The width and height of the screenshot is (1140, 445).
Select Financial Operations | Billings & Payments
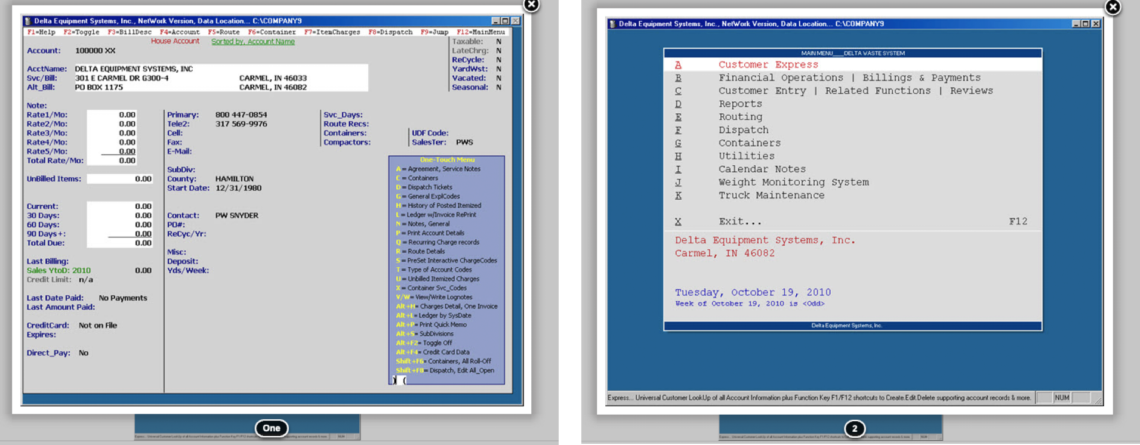(849, 78)
